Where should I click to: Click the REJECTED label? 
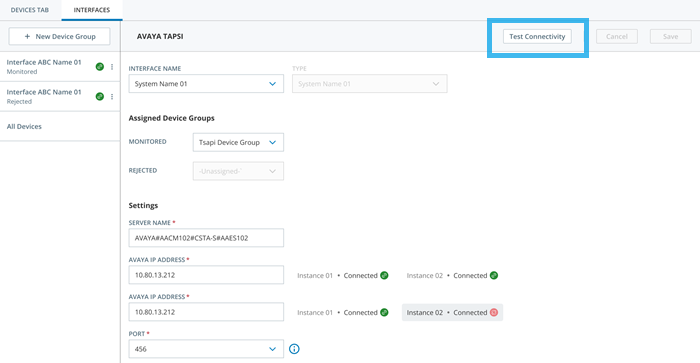(x=143, y=171)
